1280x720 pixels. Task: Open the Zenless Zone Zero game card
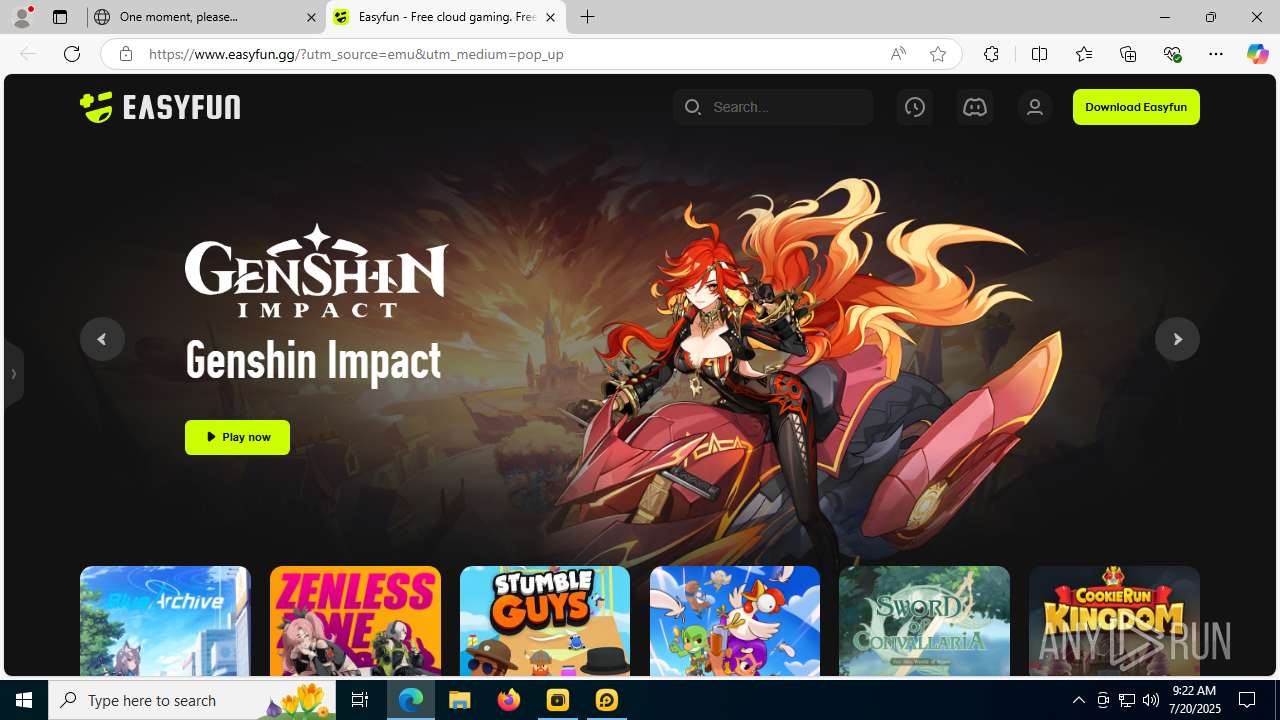(x=355, y=621)
